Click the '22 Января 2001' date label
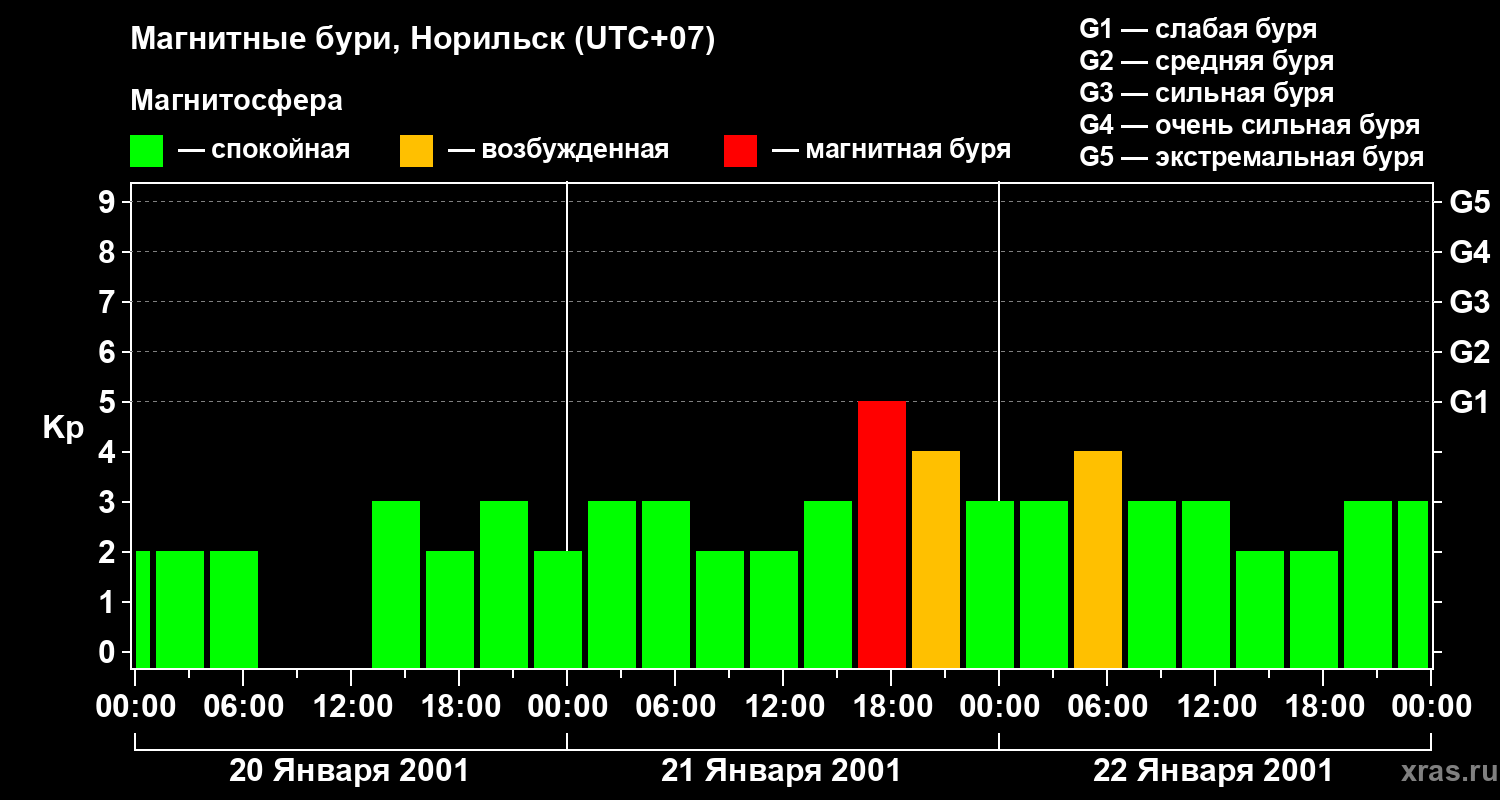1500x800 pixels. click(1213, 771)
